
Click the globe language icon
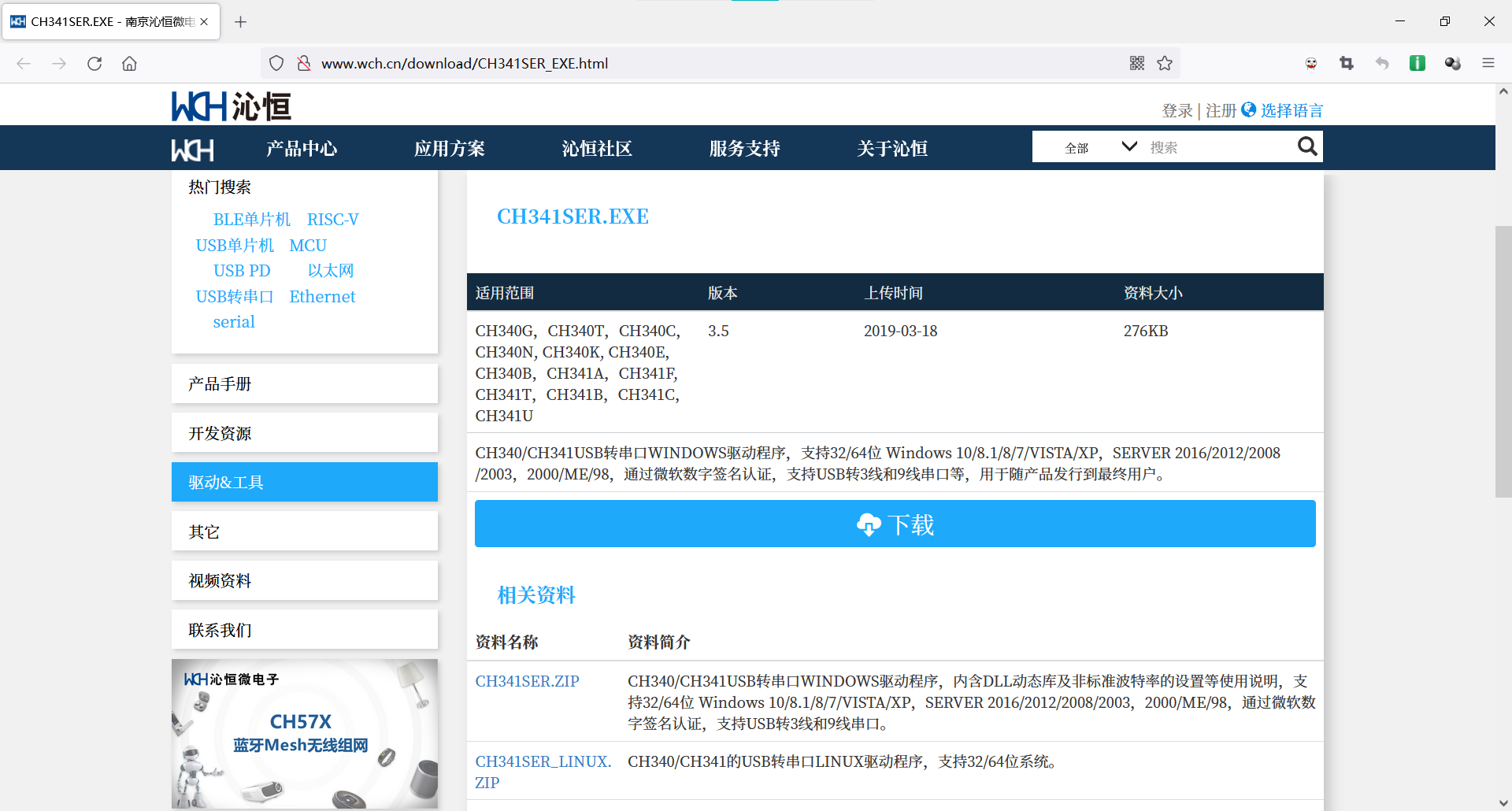(x=1249, y=109)
